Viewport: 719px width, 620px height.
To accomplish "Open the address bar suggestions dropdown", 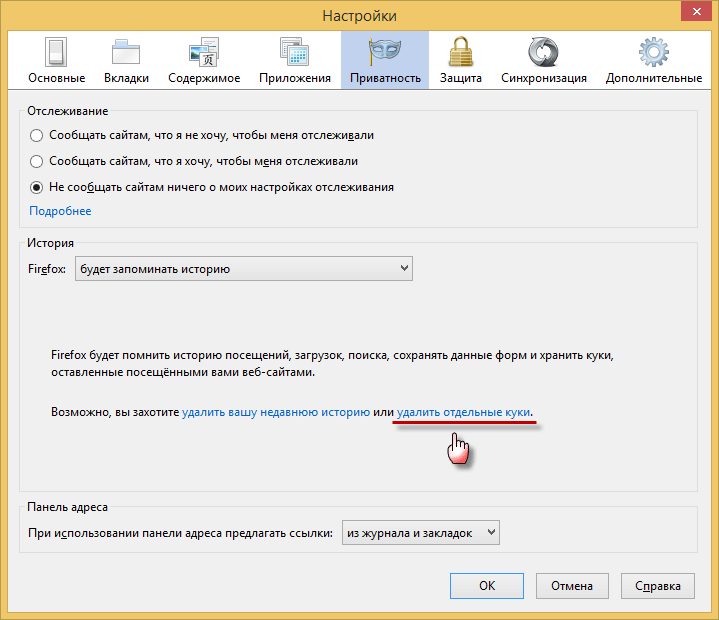I will (x=420, y=533).
